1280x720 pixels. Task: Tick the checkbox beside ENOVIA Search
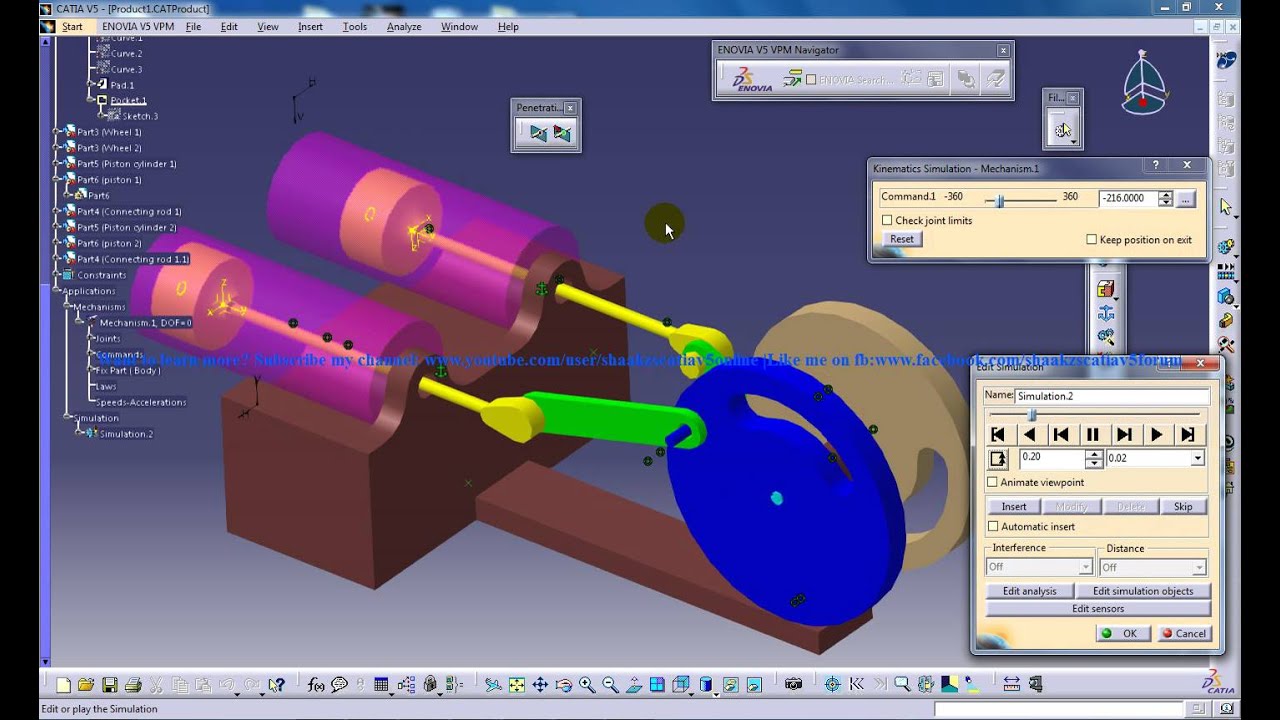coord(811,79)
